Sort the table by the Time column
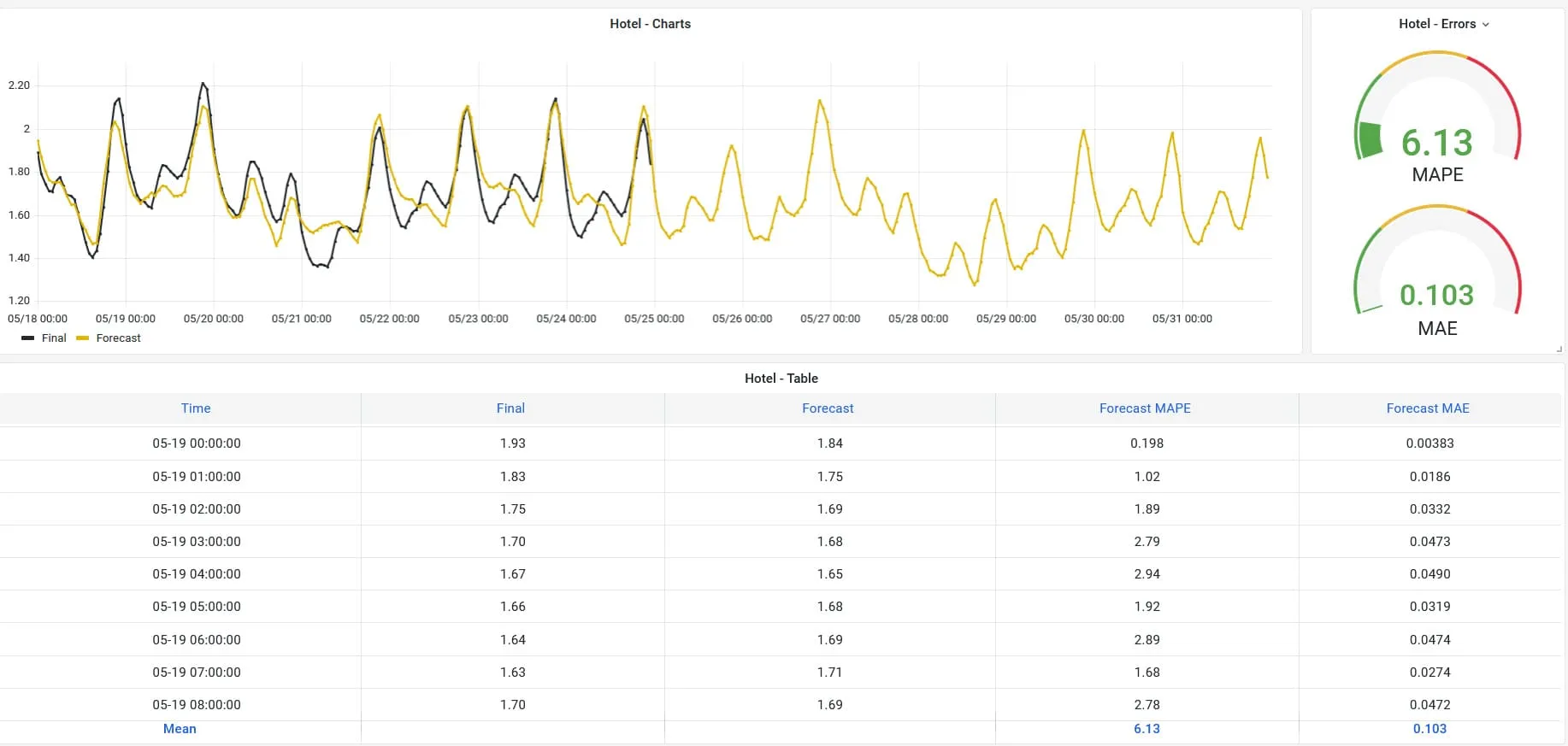Viewport: 1568px width, 746px height. click(196, 408)
